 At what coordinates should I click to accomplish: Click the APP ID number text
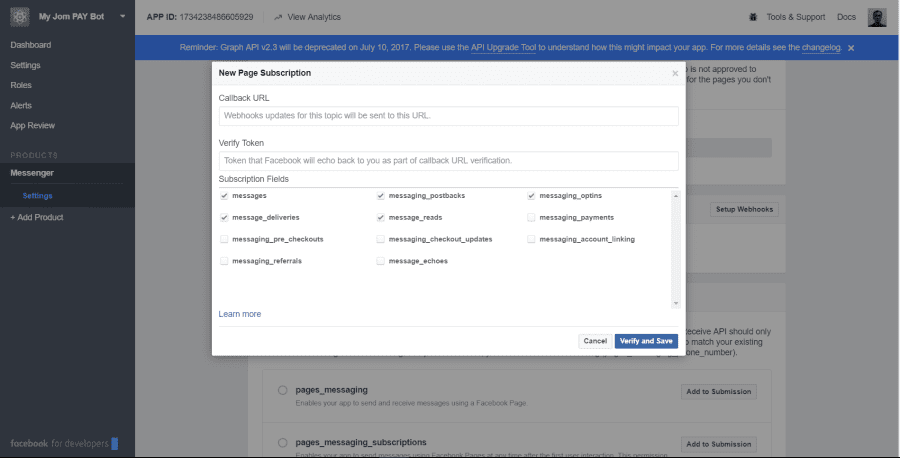[216, 17]
